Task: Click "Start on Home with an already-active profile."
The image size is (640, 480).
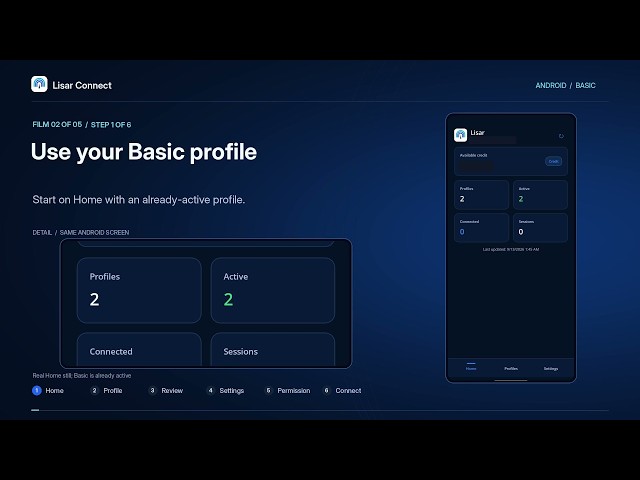Action: point(139,200)
